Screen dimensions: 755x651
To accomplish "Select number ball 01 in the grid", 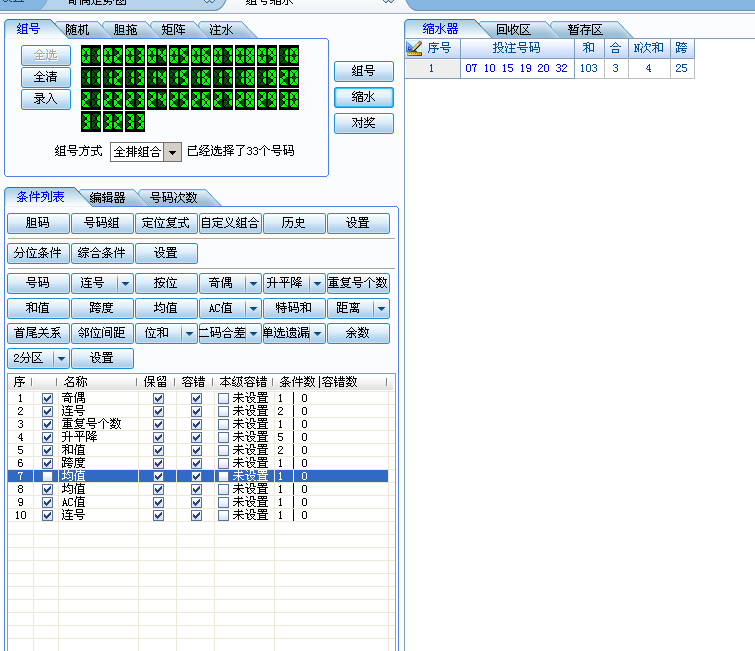I will pyautogui.click(x=91, y=55).
